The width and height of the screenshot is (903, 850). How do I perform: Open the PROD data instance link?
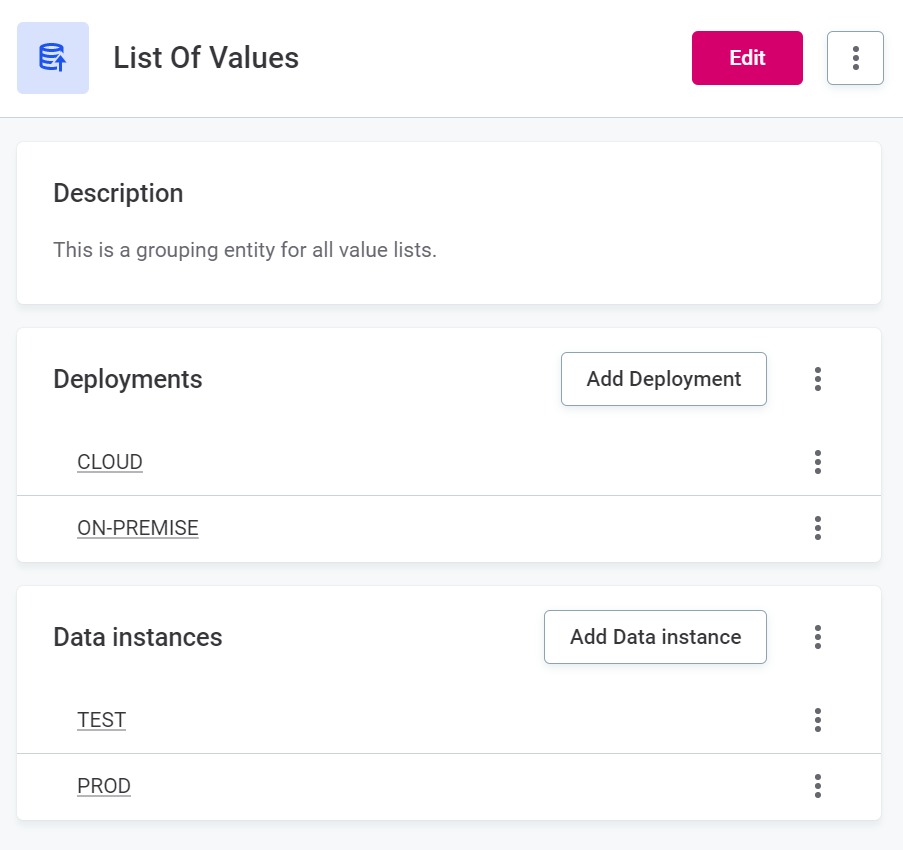pyautogui.click(x=103, y=786)
